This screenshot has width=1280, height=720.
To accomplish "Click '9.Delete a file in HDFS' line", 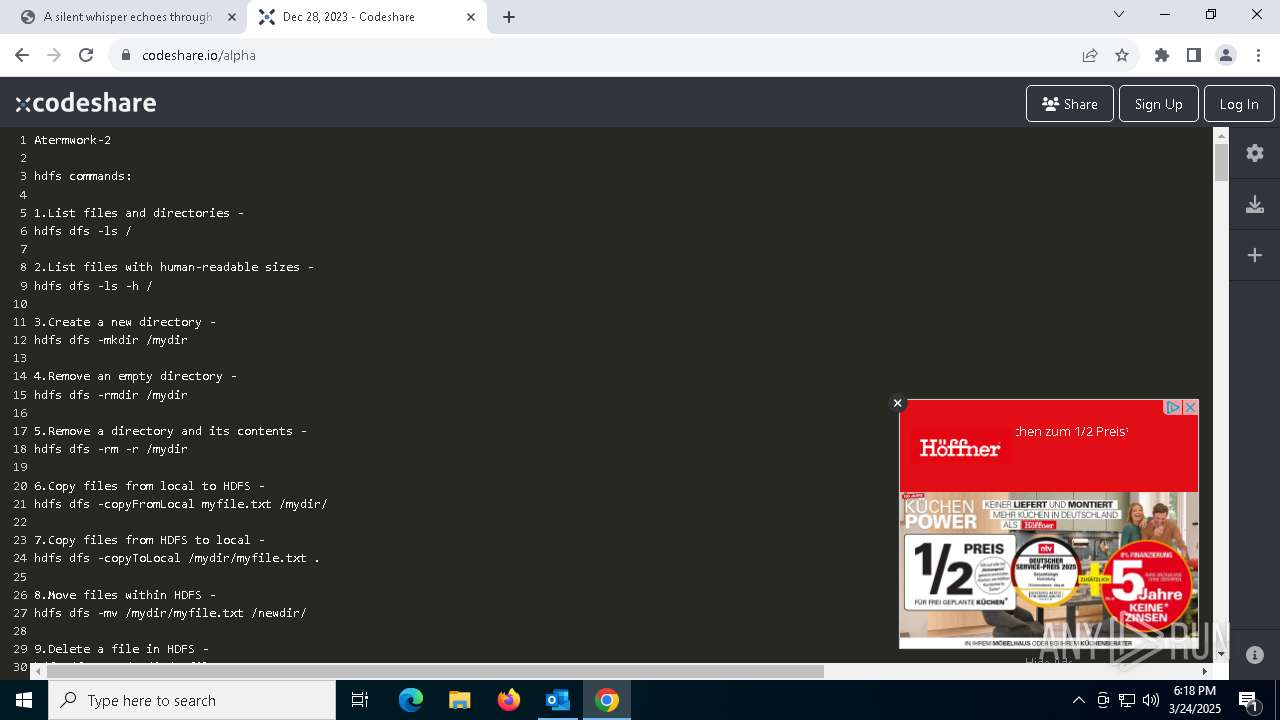I will [x=121, y=649].
